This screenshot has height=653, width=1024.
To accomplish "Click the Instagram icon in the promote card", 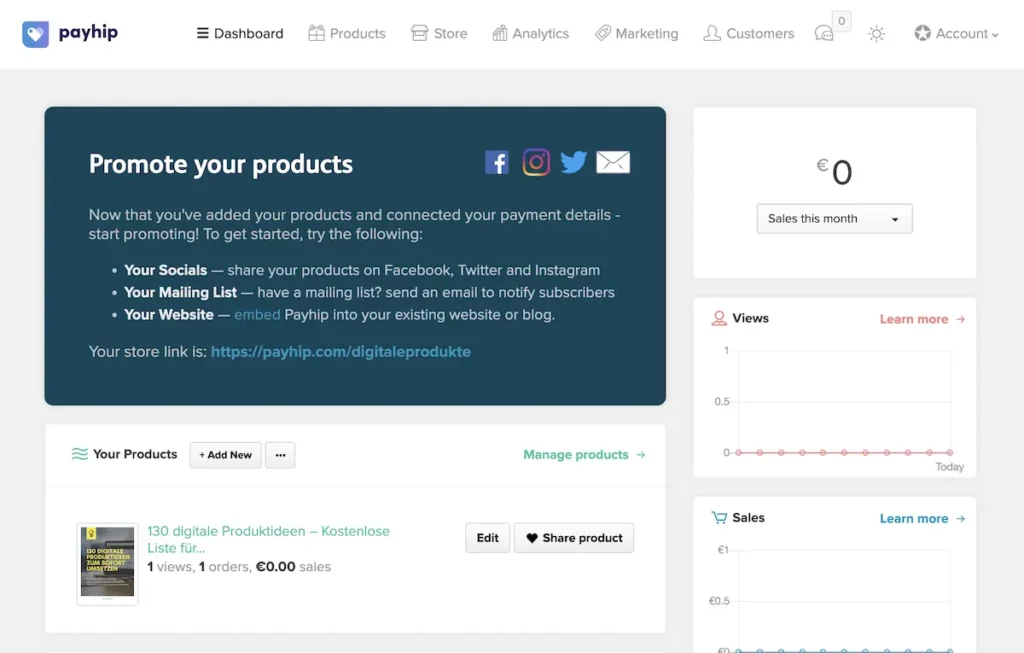I will point(536,162).
